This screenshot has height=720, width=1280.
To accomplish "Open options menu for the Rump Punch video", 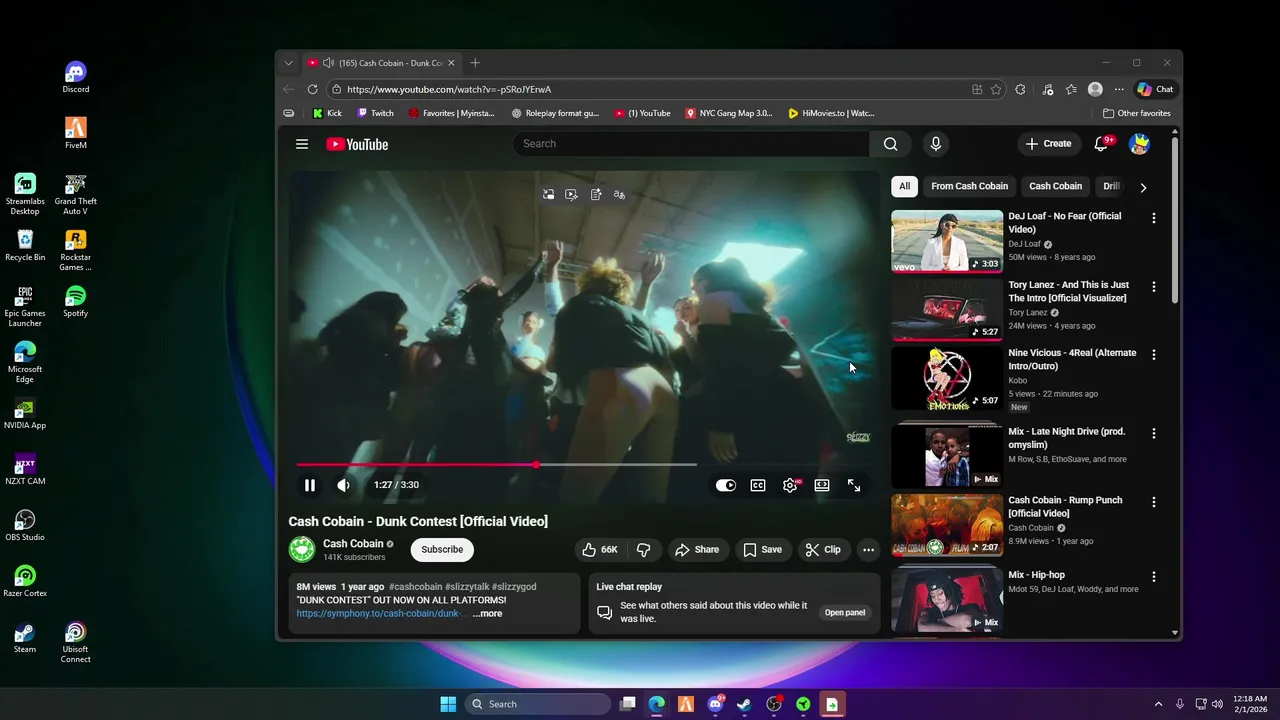I will [1154, 502].
